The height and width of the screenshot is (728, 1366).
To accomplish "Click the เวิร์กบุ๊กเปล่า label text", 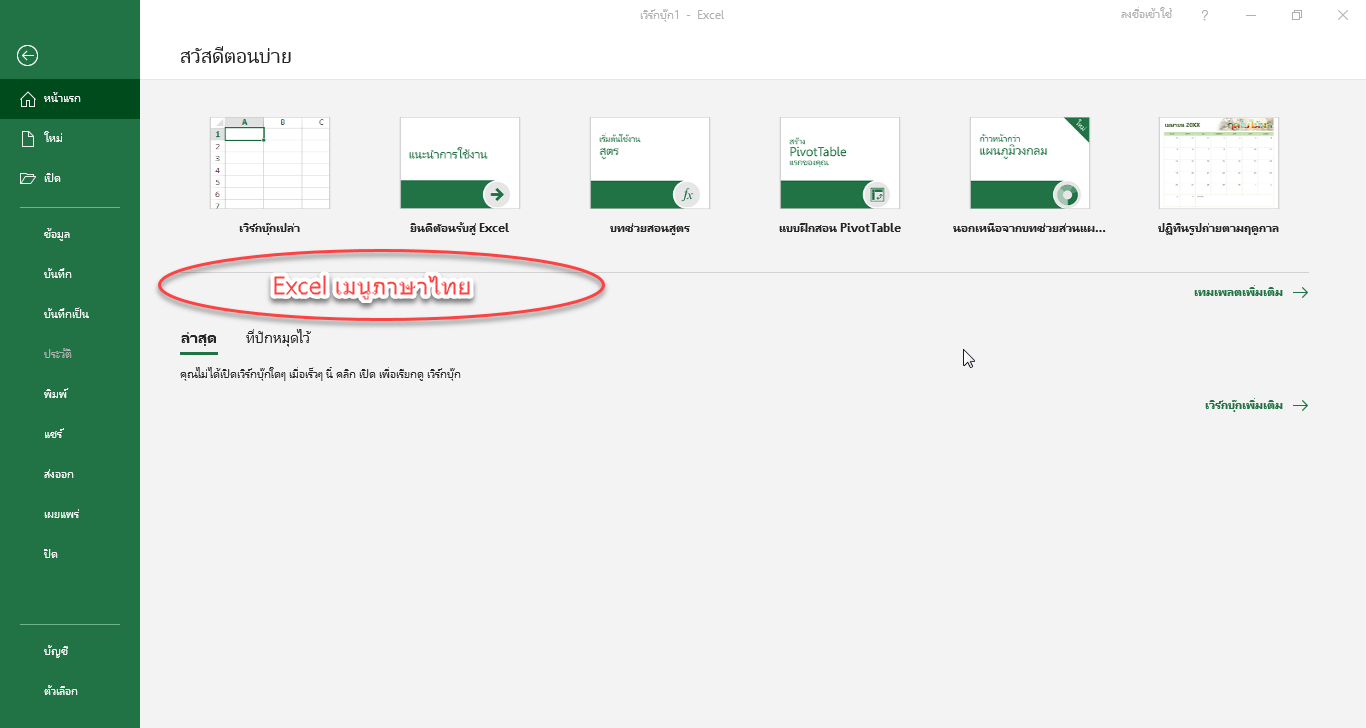I will 270,228.
